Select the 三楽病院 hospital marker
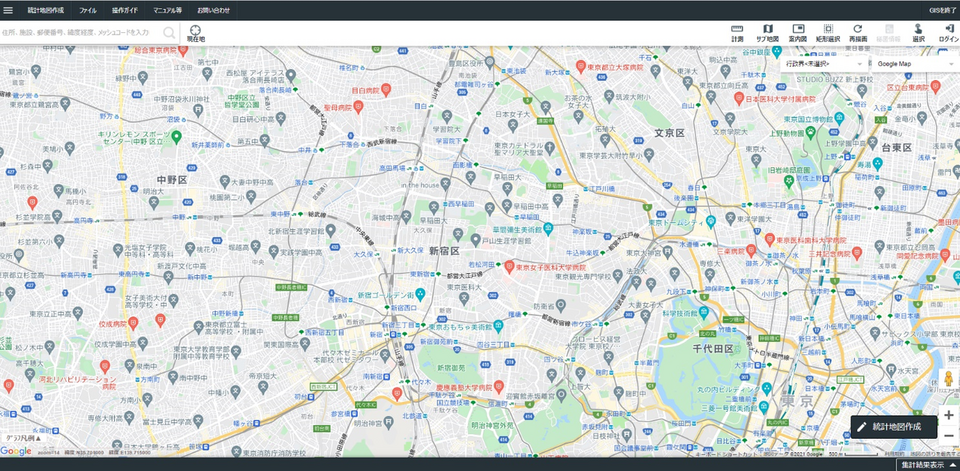Image resolution: width=960 pixels, height=471 pixels. pyautogui.click(x=751, y=250)
